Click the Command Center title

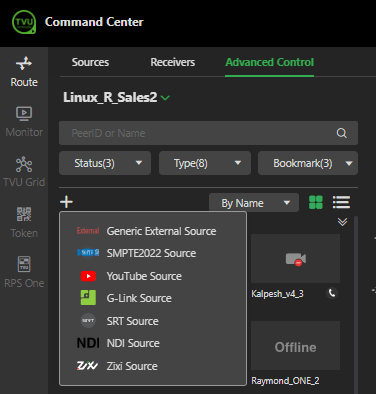pyautogui.click(x=94, y=22)
